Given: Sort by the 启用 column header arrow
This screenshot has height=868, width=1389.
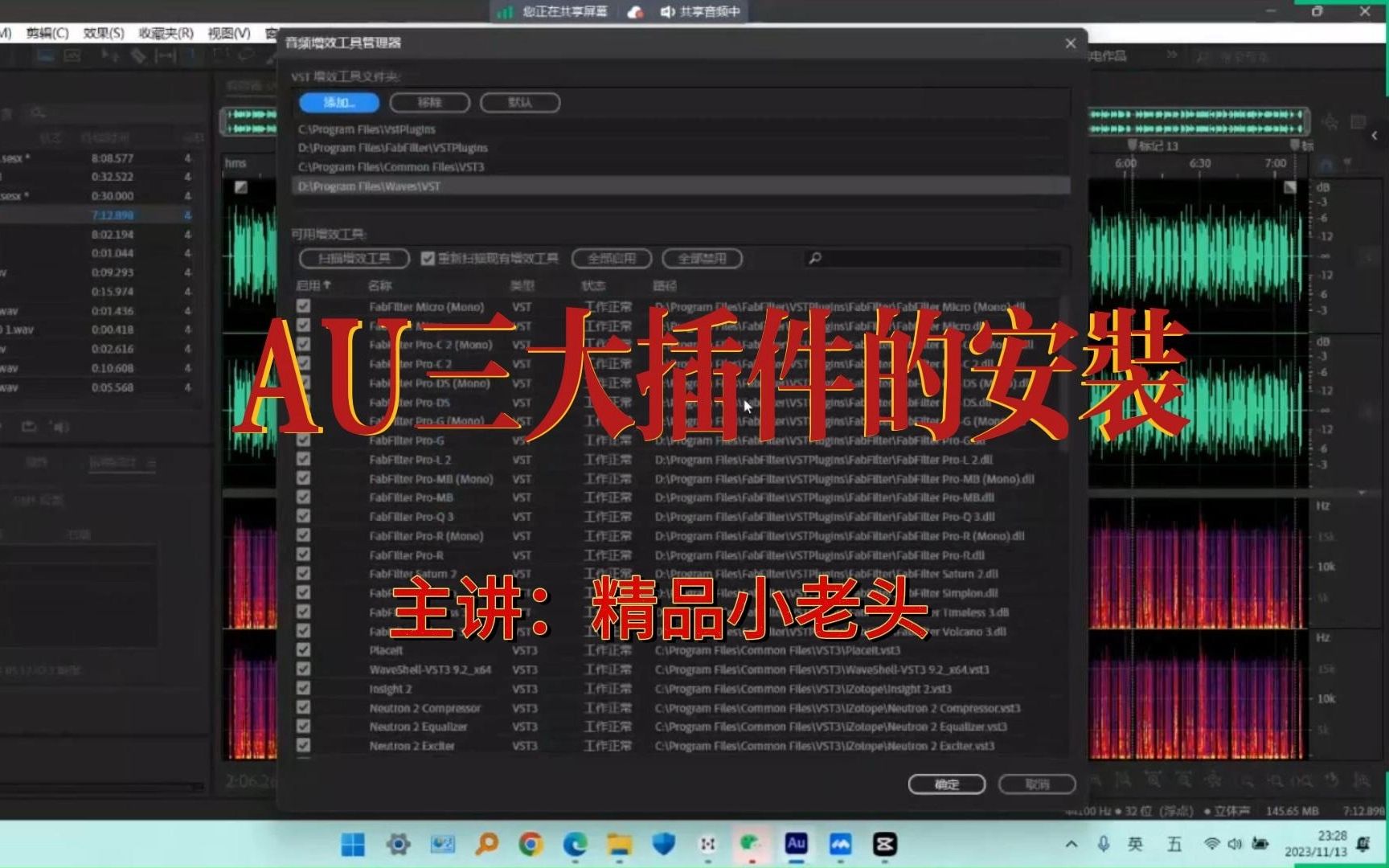Looking at the screenshot, I should click(x=327, y=285).
